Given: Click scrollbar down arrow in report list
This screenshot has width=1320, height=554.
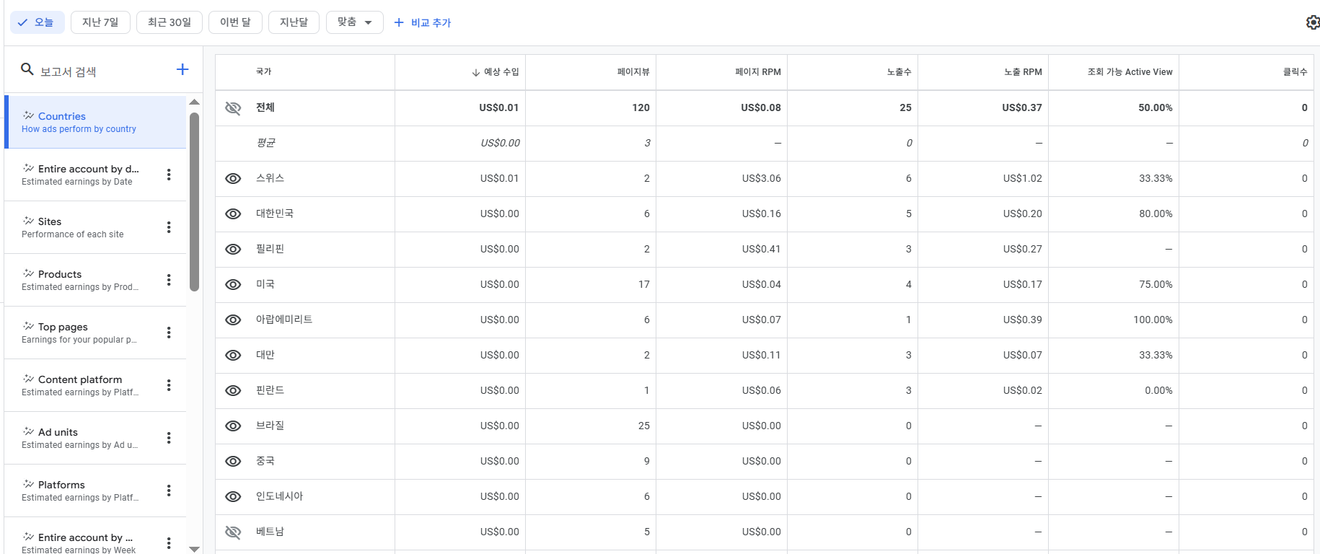Looking at the screenshot, I should pos(194,548).
